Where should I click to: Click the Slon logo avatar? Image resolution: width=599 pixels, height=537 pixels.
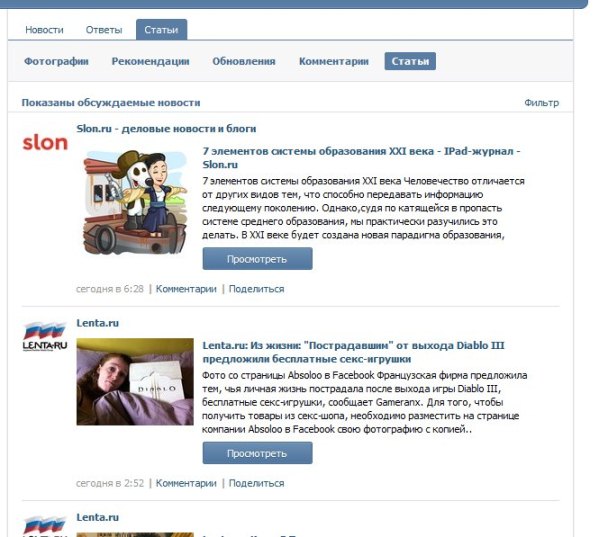pos(45,142)
